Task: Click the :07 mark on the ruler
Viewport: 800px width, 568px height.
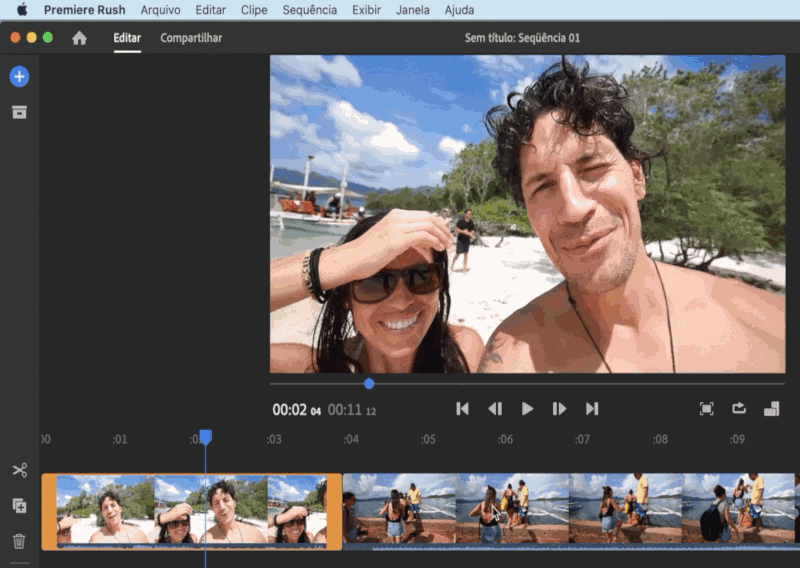Action: click(582, 439)
